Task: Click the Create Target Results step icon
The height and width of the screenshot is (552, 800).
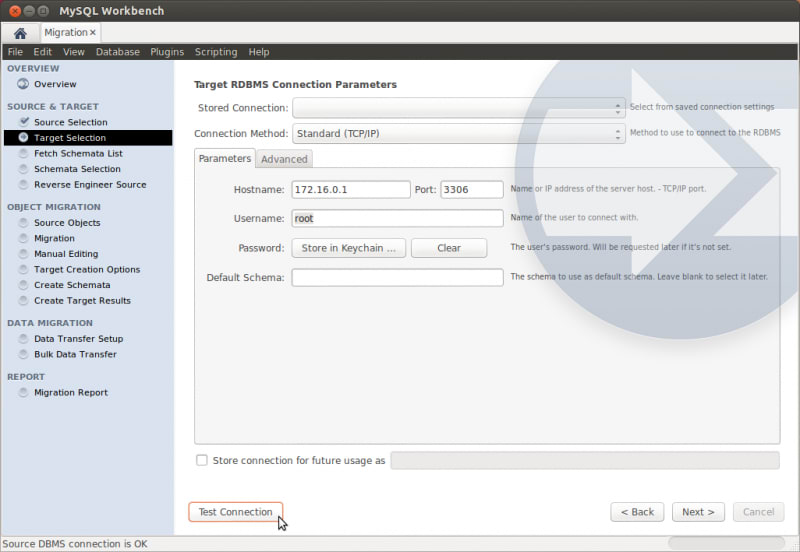Action: click(23, 301)
